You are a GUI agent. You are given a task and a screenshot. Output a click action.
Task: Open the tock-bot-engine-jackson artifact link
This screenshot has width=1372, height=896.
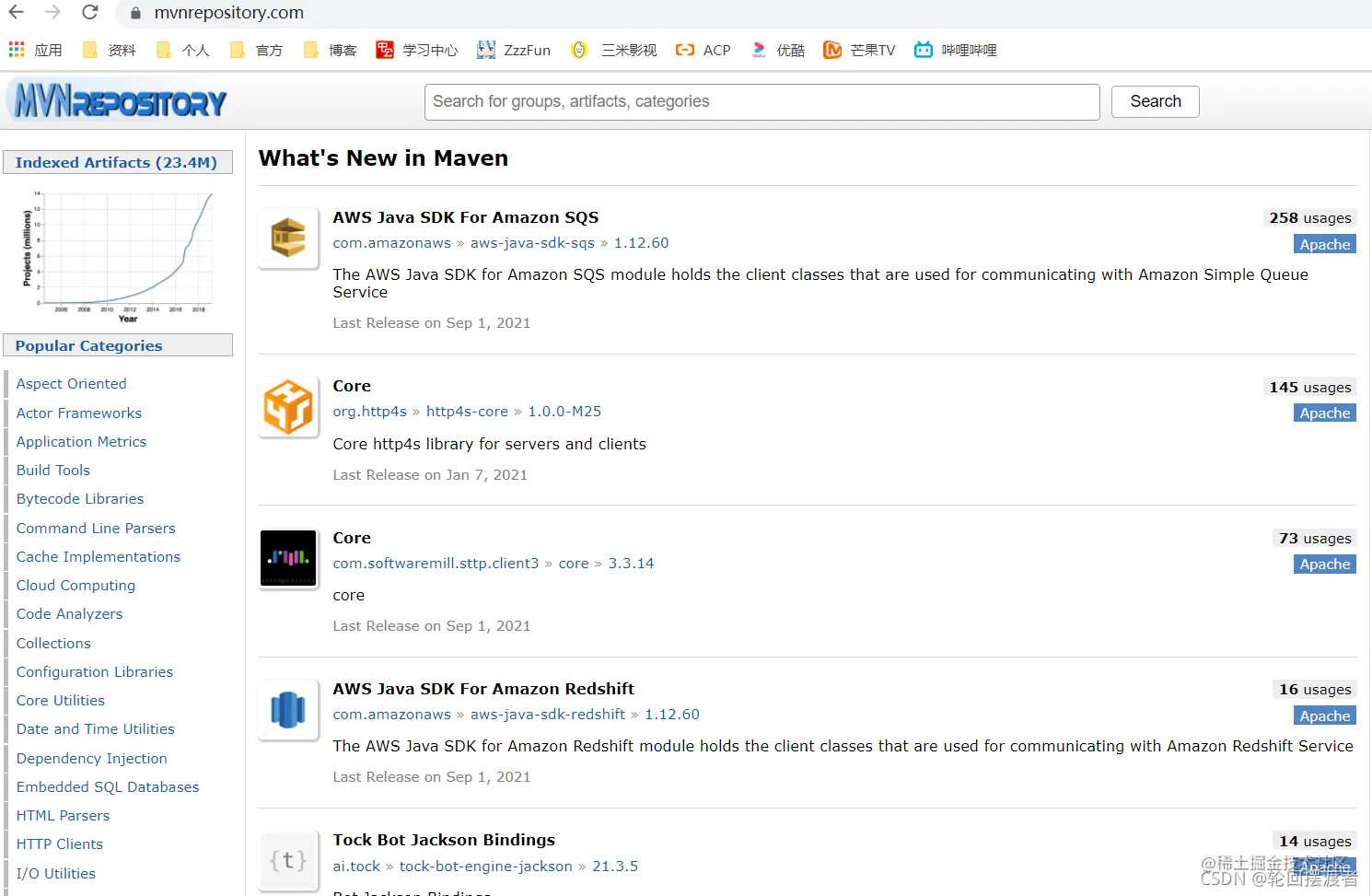coord(485,866)
